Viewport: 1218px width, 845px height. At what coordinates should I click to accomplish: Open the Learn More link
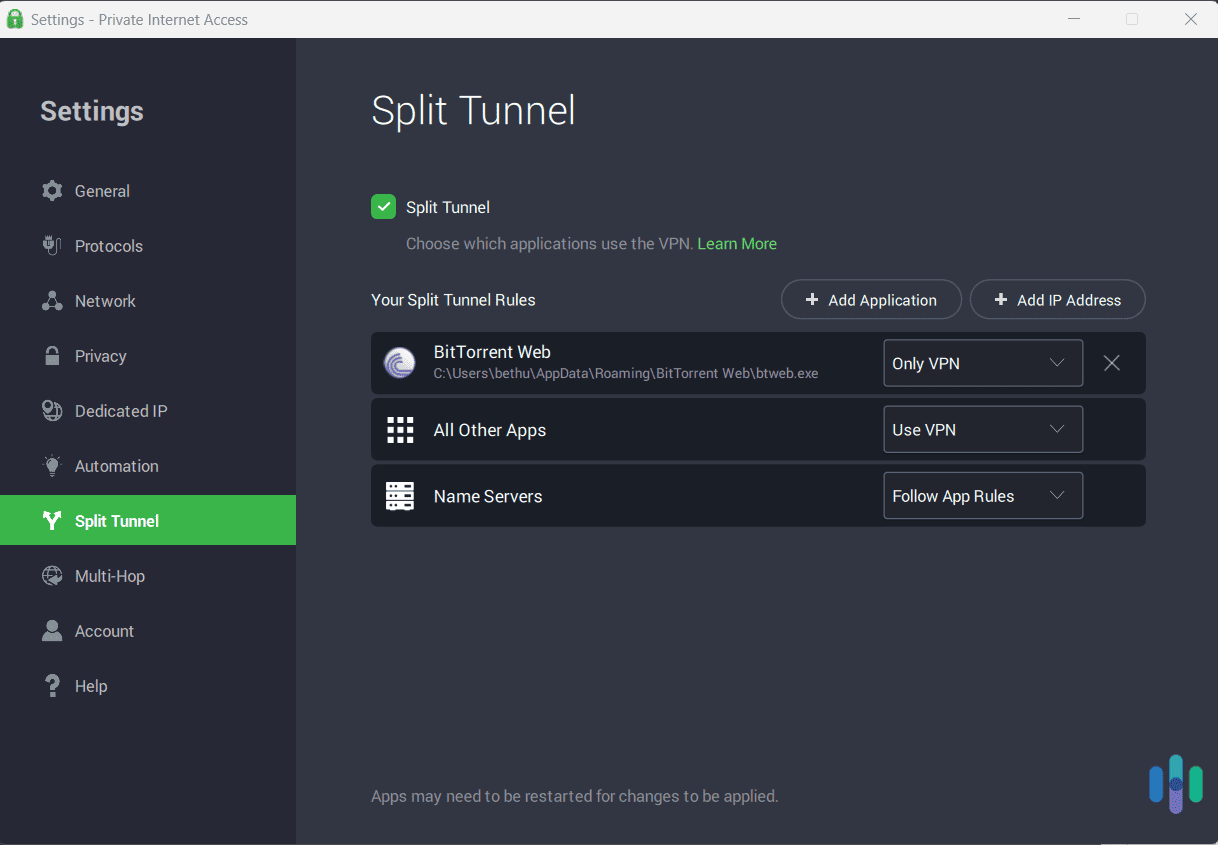[x=737, y=243]
